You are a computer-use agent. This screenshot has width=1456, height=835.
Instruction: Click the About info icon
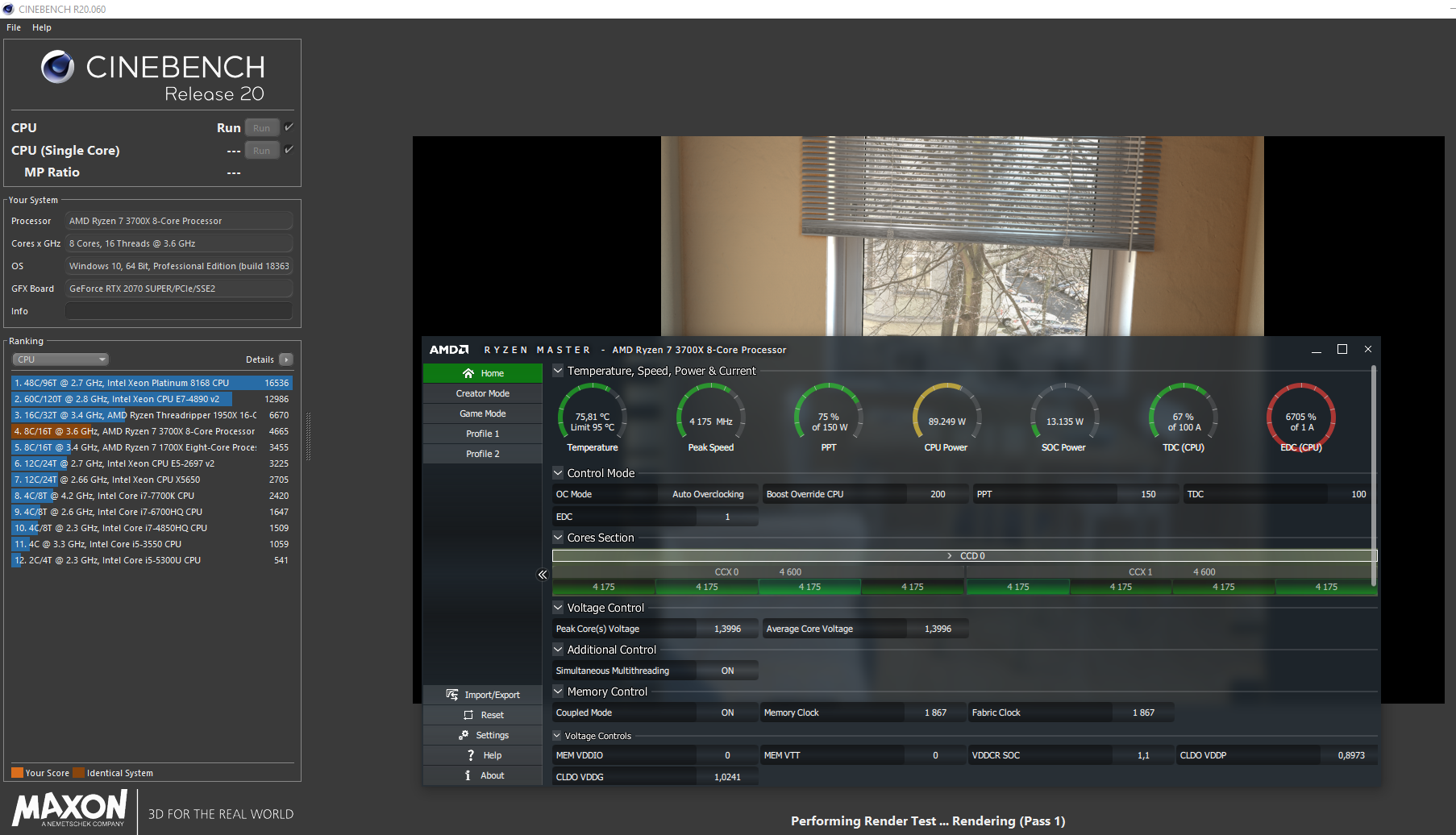point(468,775)
